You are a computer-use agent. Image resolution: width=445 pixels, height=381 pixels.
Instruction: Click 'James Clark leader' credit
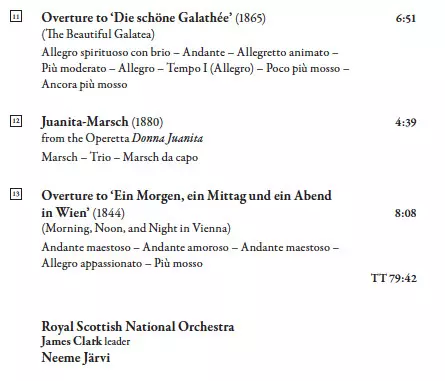tap(86, 341)
